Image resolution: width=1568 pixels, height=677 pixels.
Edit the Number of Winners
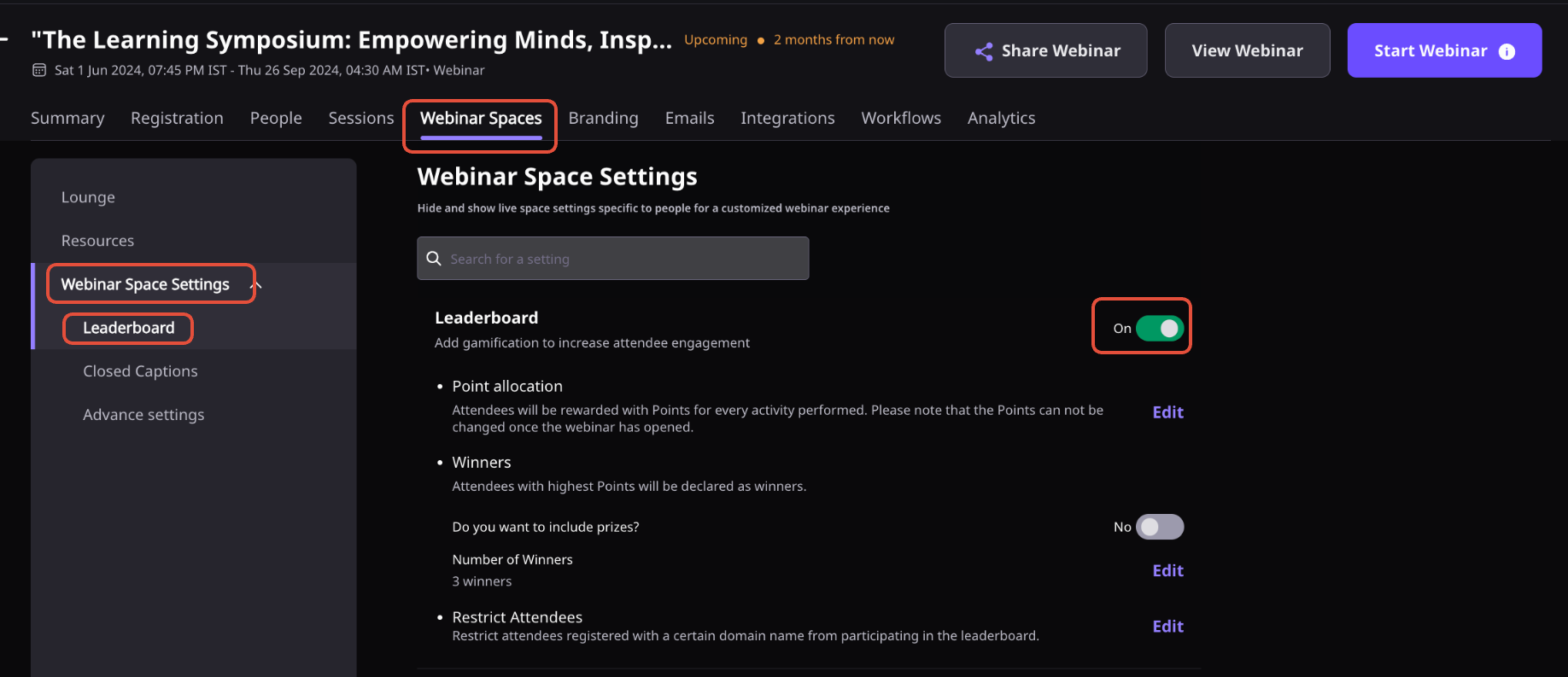pyautogui.click(x=1167, y=570)
